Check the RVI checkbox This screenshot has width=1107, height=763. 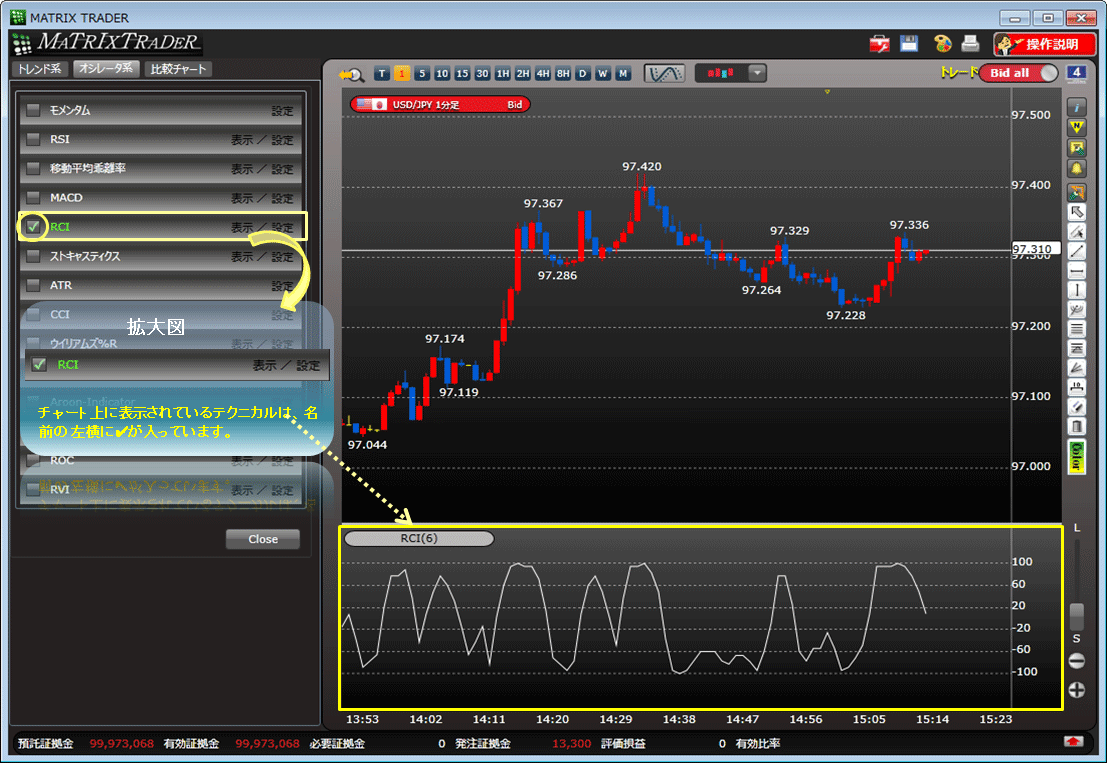tap(32, 488)
